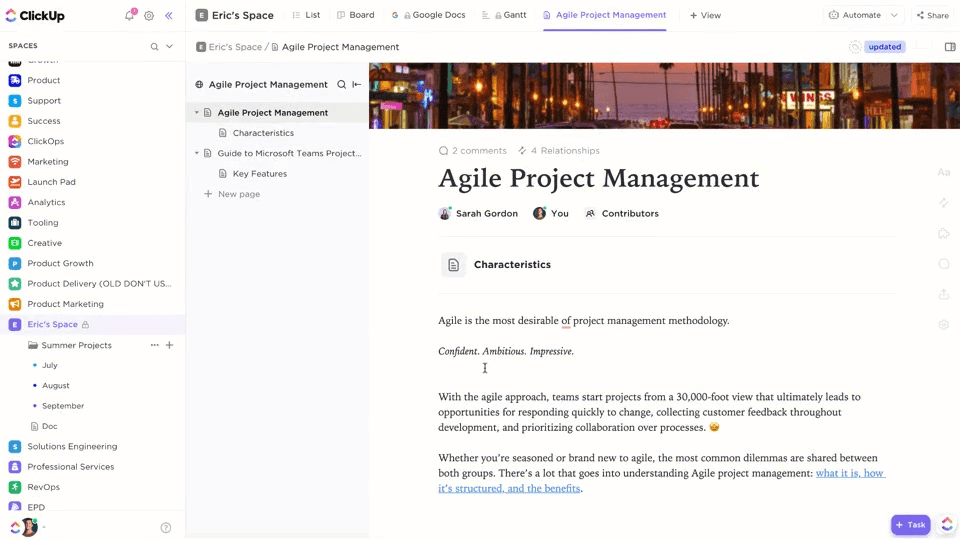The image size is (960, 540).
Task: Collapse Guide to Microsoft Teams Project tree
Action: [x=197, y=153]
